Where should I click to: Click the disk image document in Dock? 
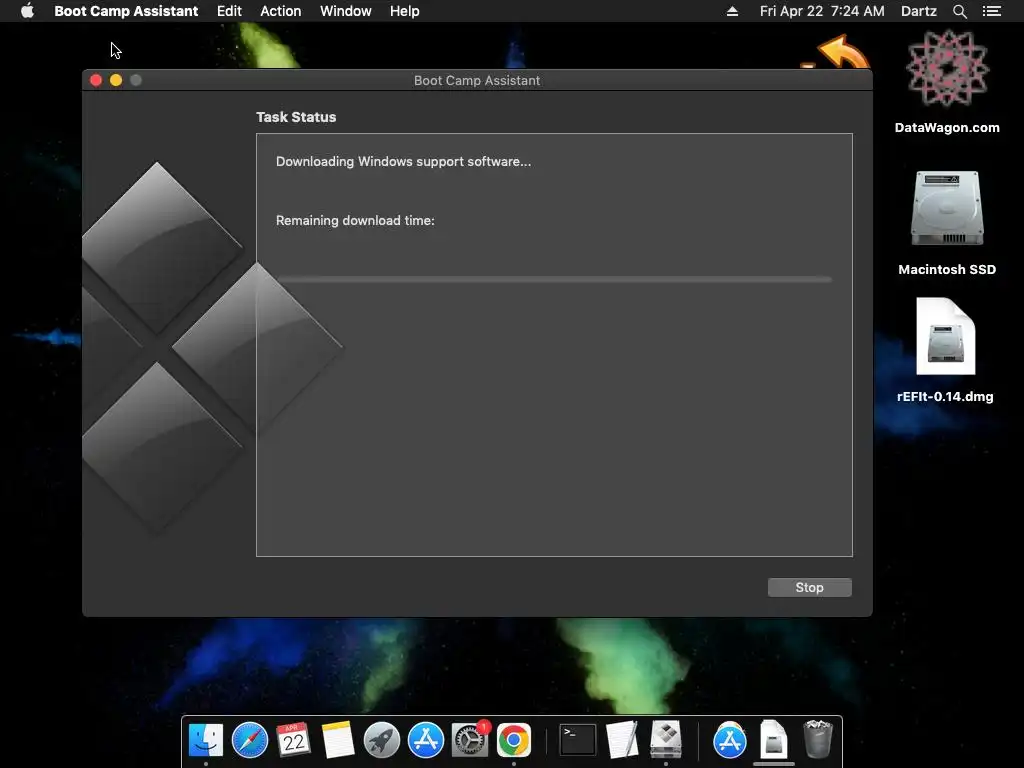(774, 740)
